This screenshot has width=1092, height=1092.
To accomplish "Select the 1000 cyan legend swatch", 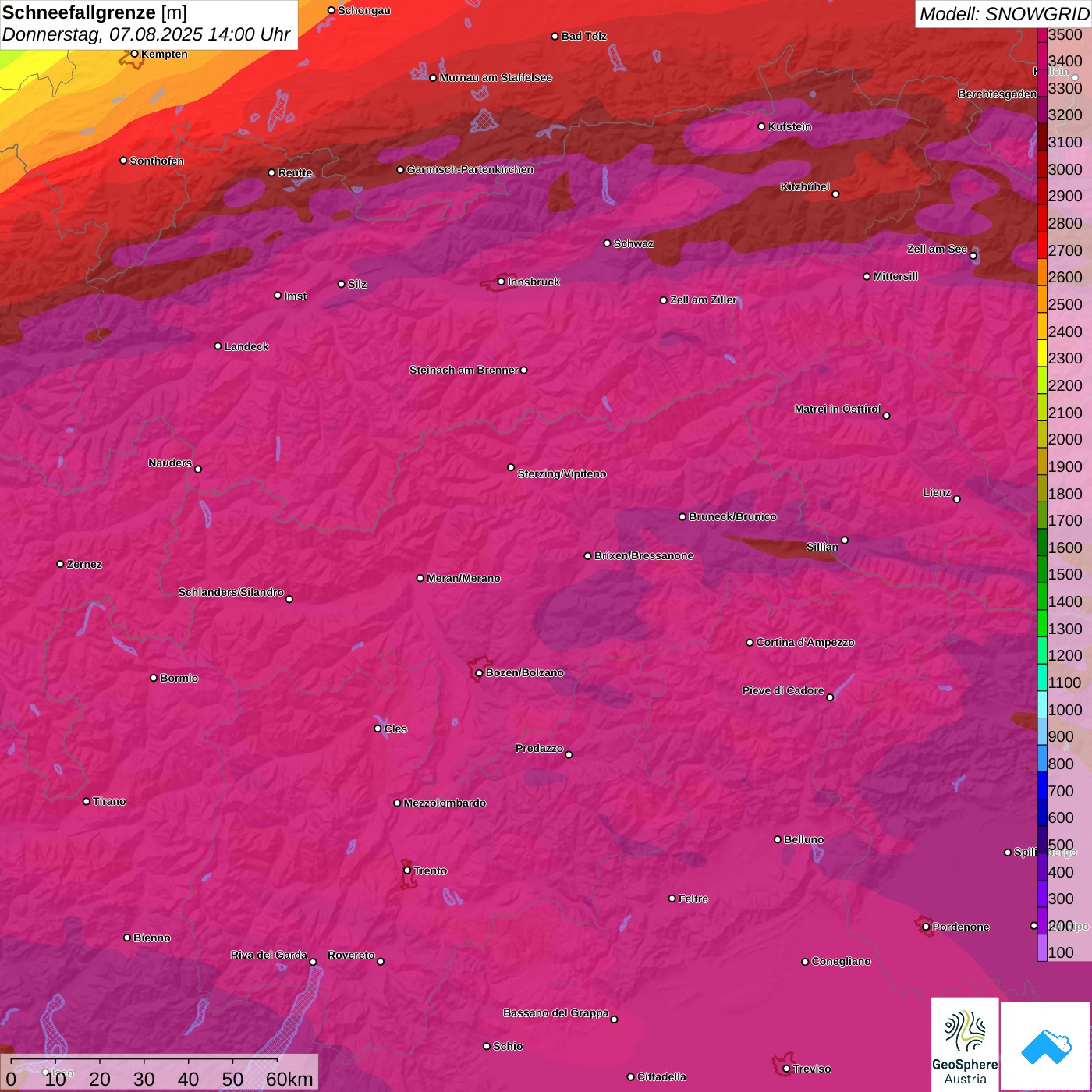I will pos(1041,704).
